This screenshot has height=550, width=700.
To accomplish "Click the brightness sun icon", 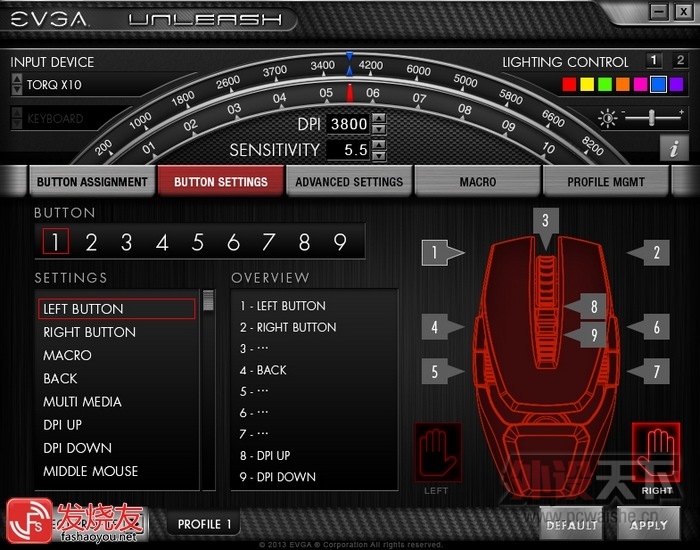I will [x=608, y=118].
